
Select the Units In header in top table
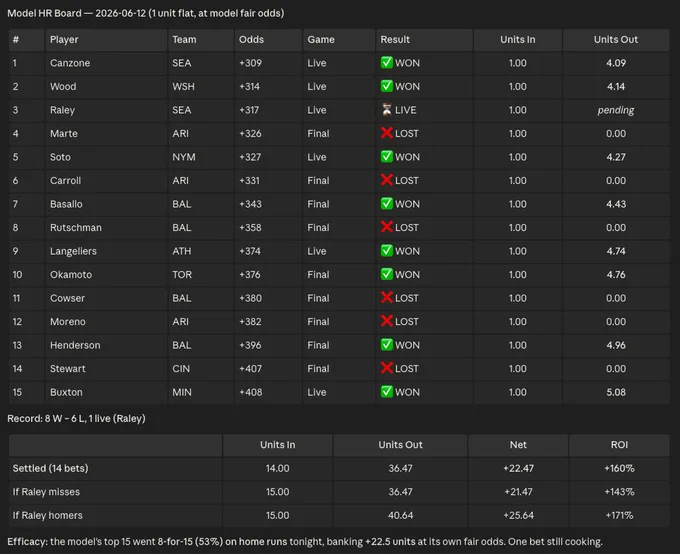(518, 39)
